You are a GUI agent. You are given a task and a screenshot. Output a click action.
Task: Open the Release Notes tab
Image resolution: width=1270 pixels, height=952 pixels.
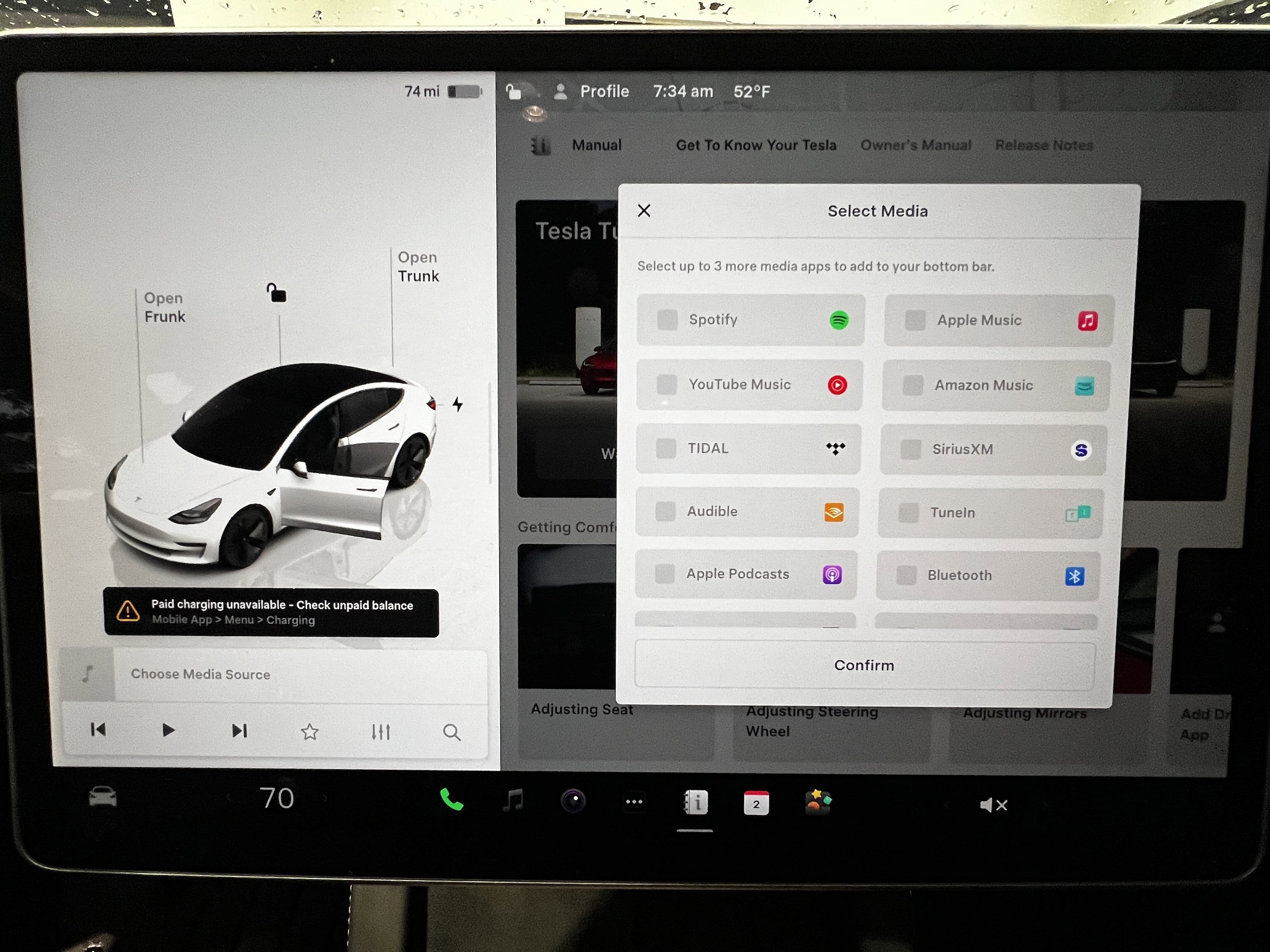click(1044, 145)
